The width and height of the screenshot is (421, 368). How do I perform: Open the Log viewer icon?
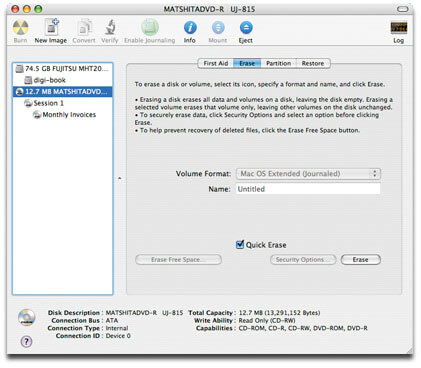click(399, 28)
